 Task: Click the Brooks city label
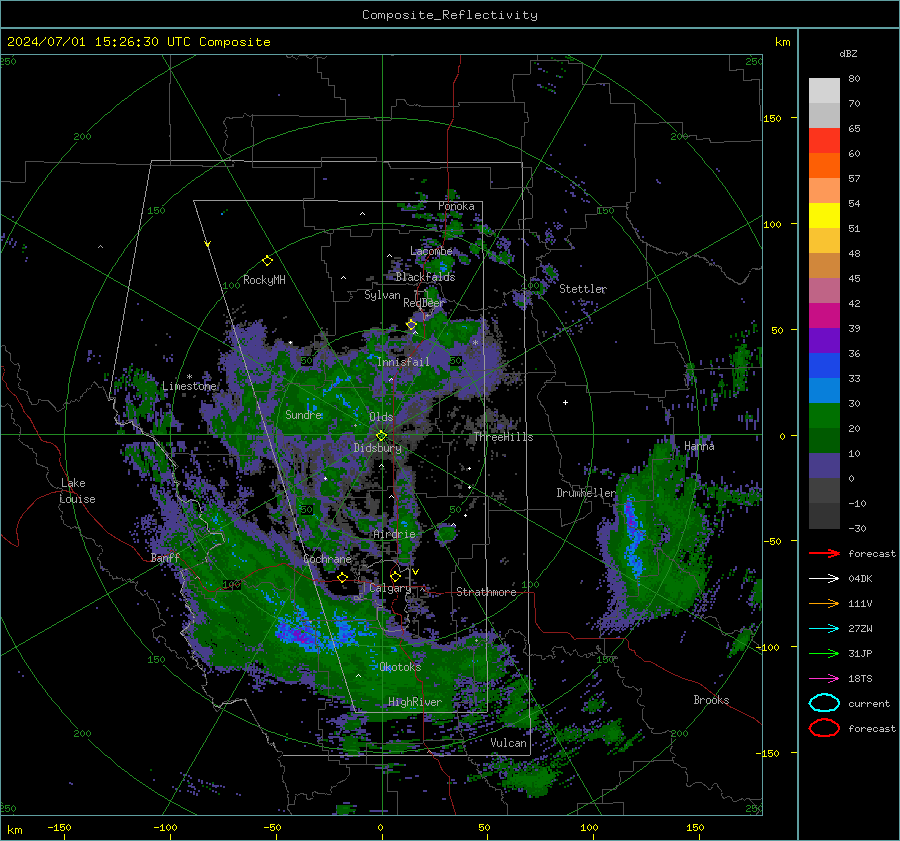click(711, 700)
